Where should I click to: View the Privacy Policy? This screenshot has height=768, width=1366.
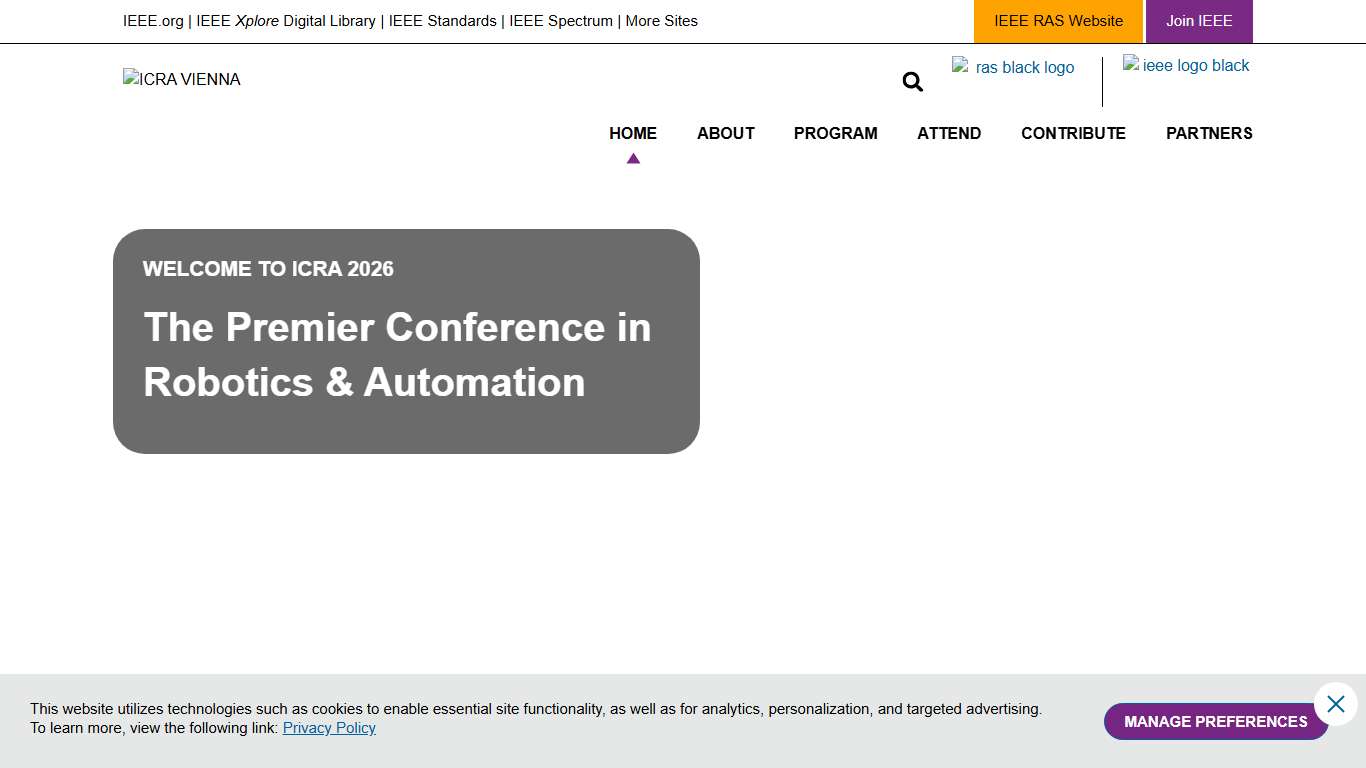click(x=329, y=728)
